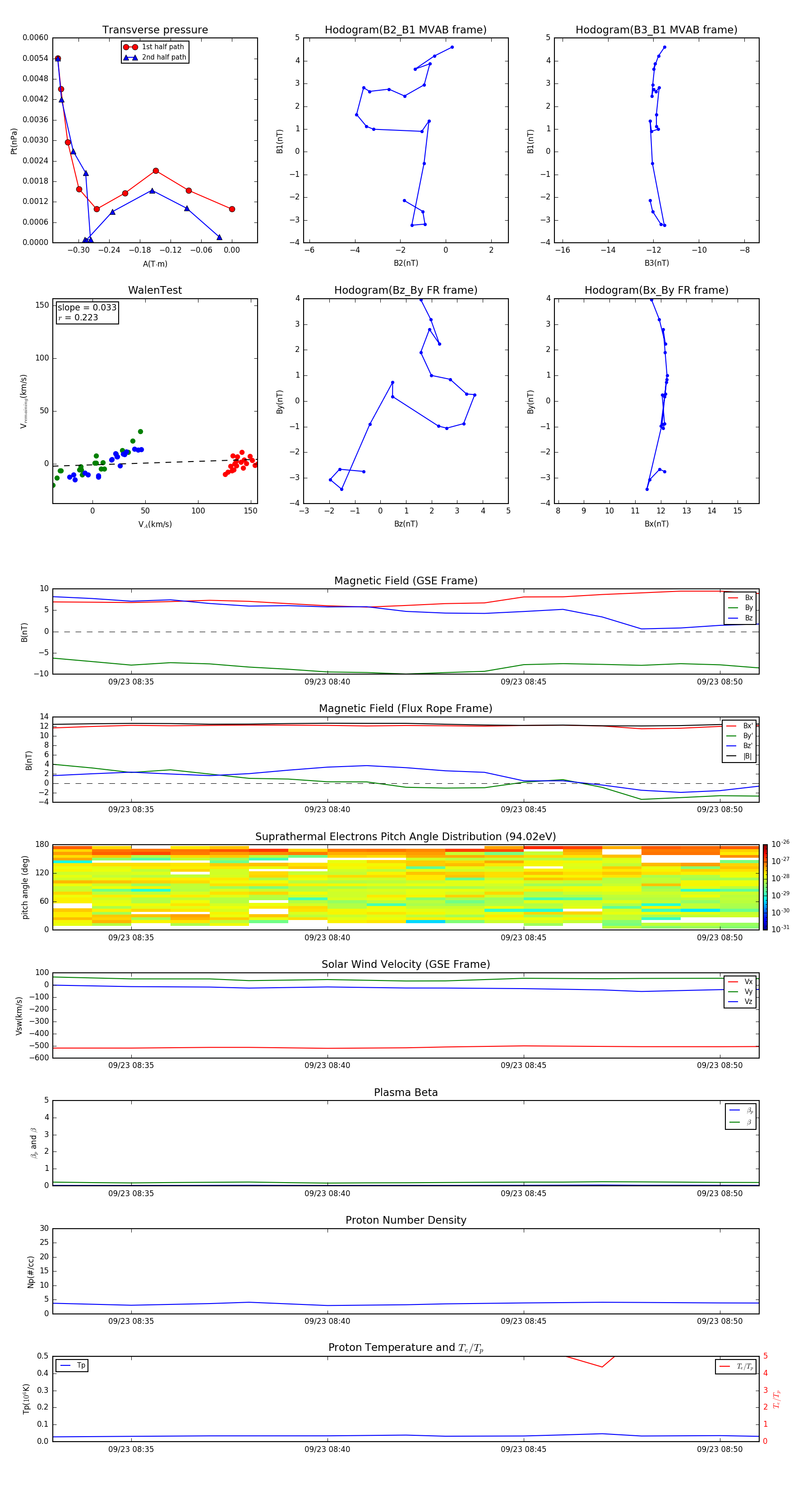Viewport: 812px width, 1489px height.
Task: Select the 'Bx' legend entry in GSE panel
Action: [x=740, y=598]
